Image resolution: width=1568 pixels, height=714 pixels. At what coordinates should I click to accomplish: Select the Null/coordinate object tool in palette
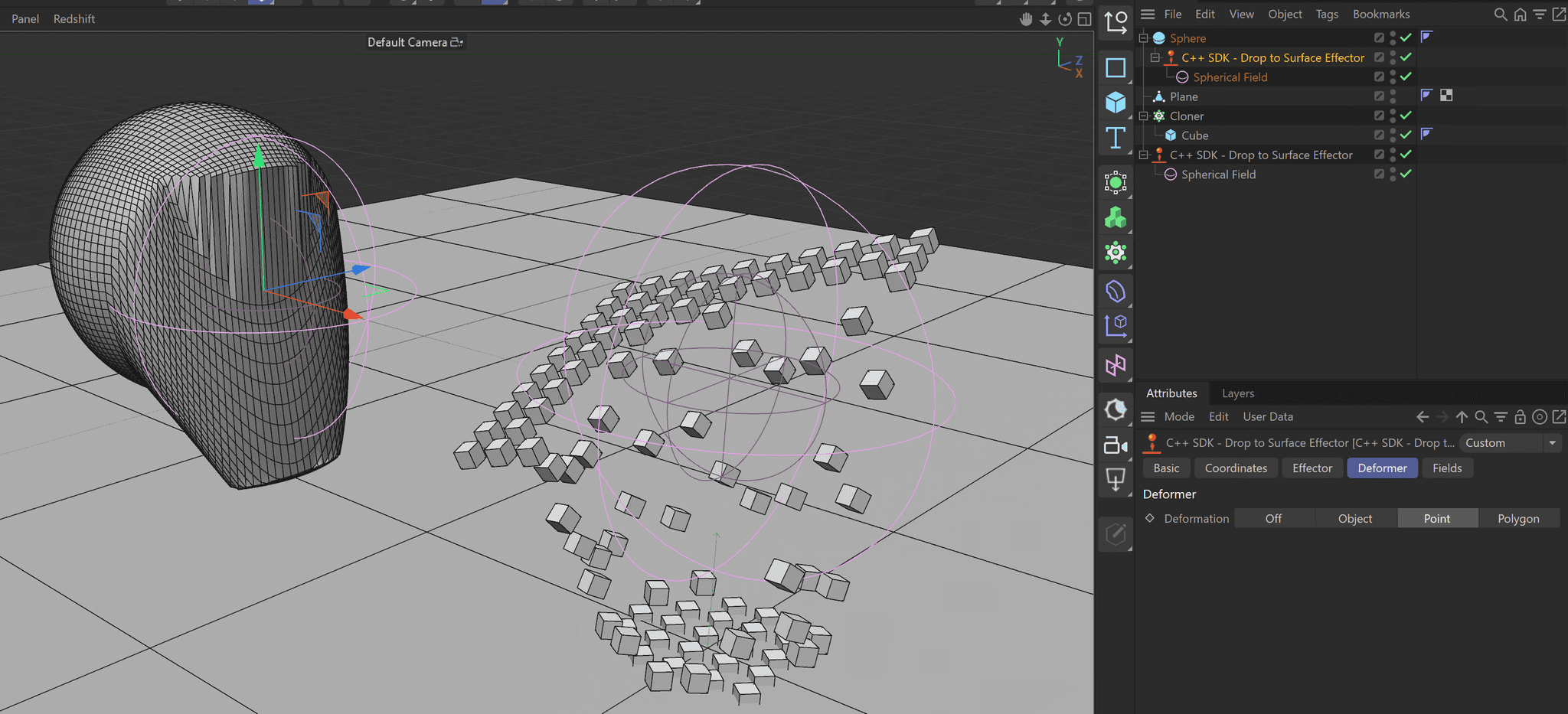coord(1116,23)
